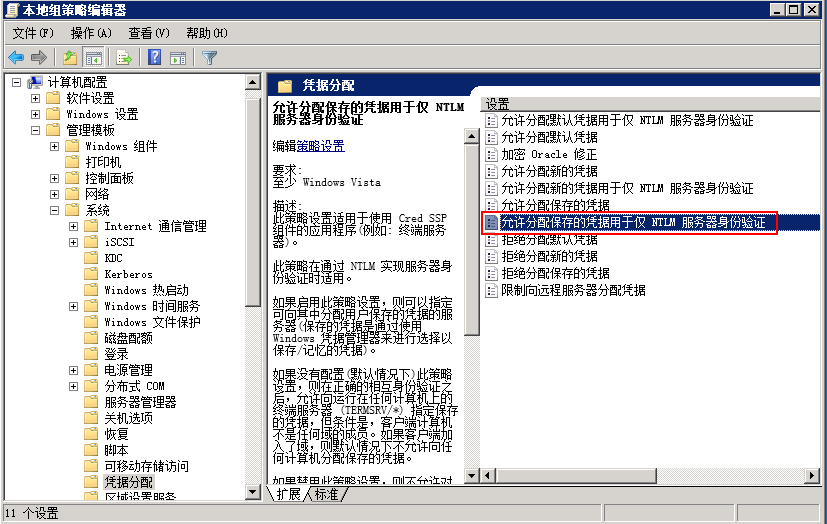Screen dimensions: 827x524
Task: Click the policy icon beside 拒绝分配保存的凭据
Action: tap(492, 273)
